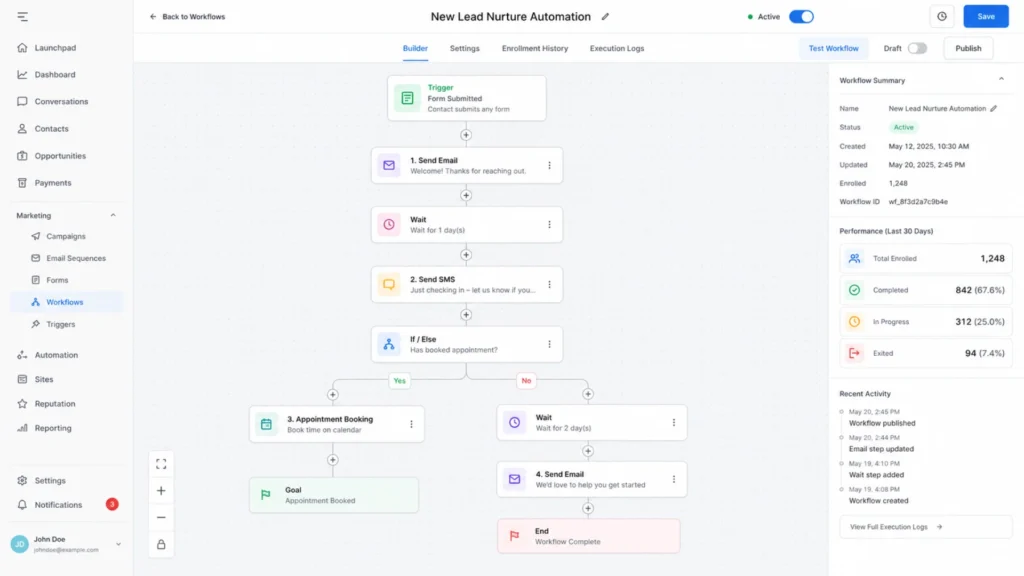The width and height of the screenshot is (1024, 576).
Task: Click the Publish button
Action: (968, 48)
